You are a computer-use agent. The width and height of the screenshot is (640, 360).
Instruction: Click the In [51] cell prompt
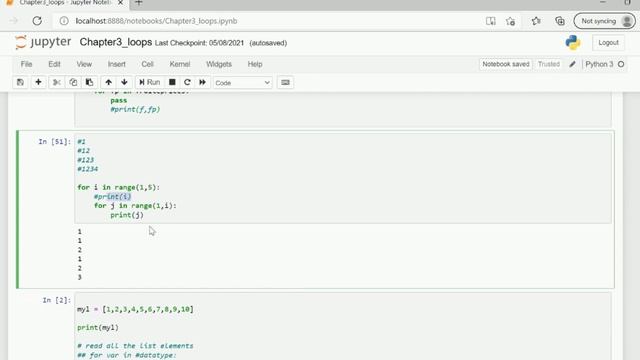(x=55, y=142)
